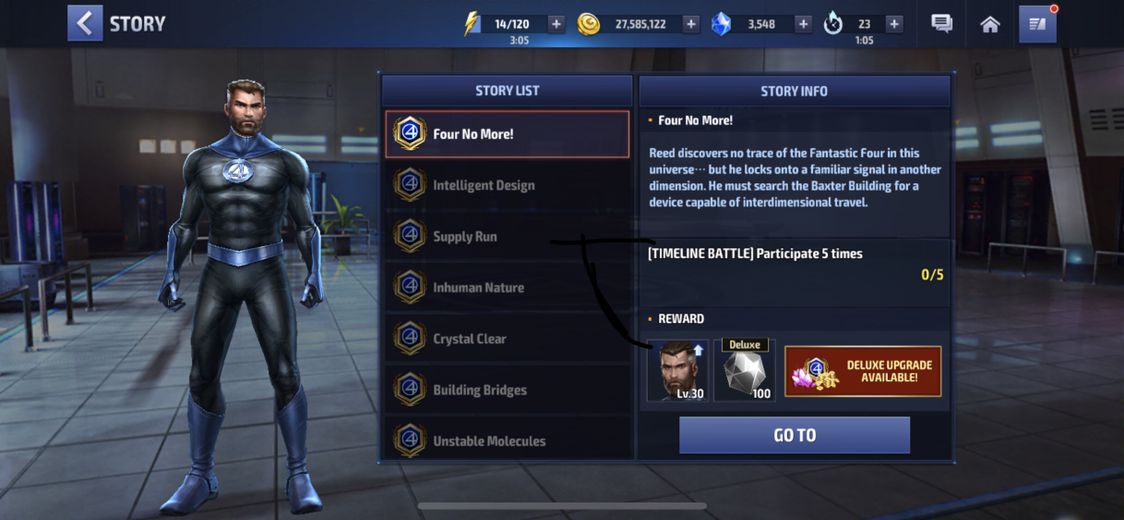This screenshot has height=520, width=1124.
Task: Click the GO TO button
Action: click(794, 435)
